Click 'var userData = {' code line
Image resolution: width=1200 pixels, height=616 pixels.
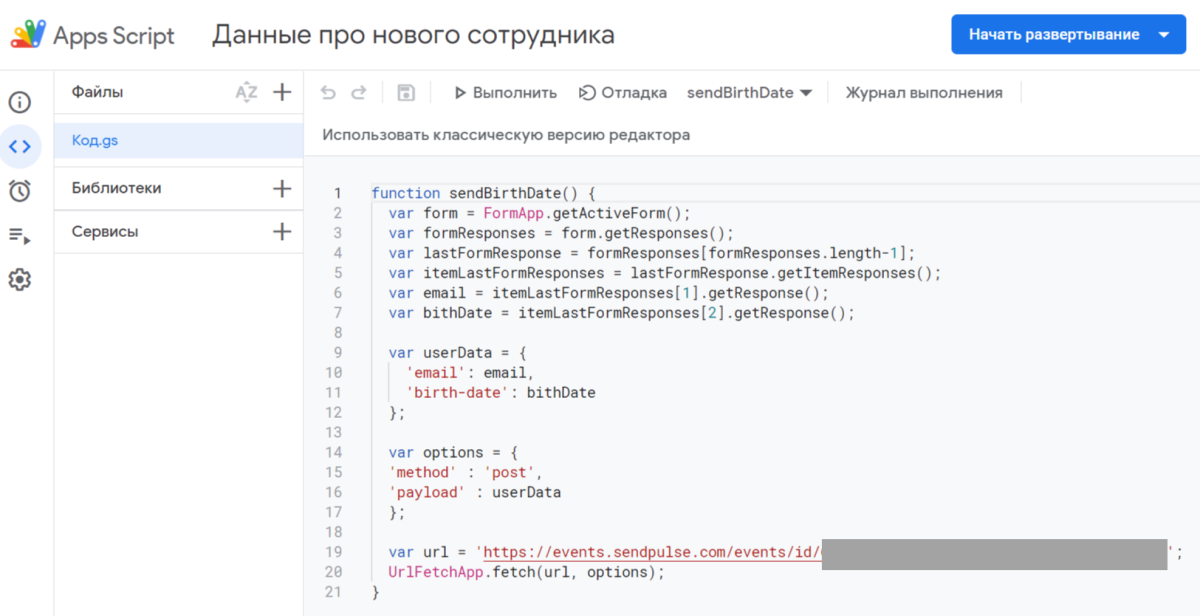point(457,353)
